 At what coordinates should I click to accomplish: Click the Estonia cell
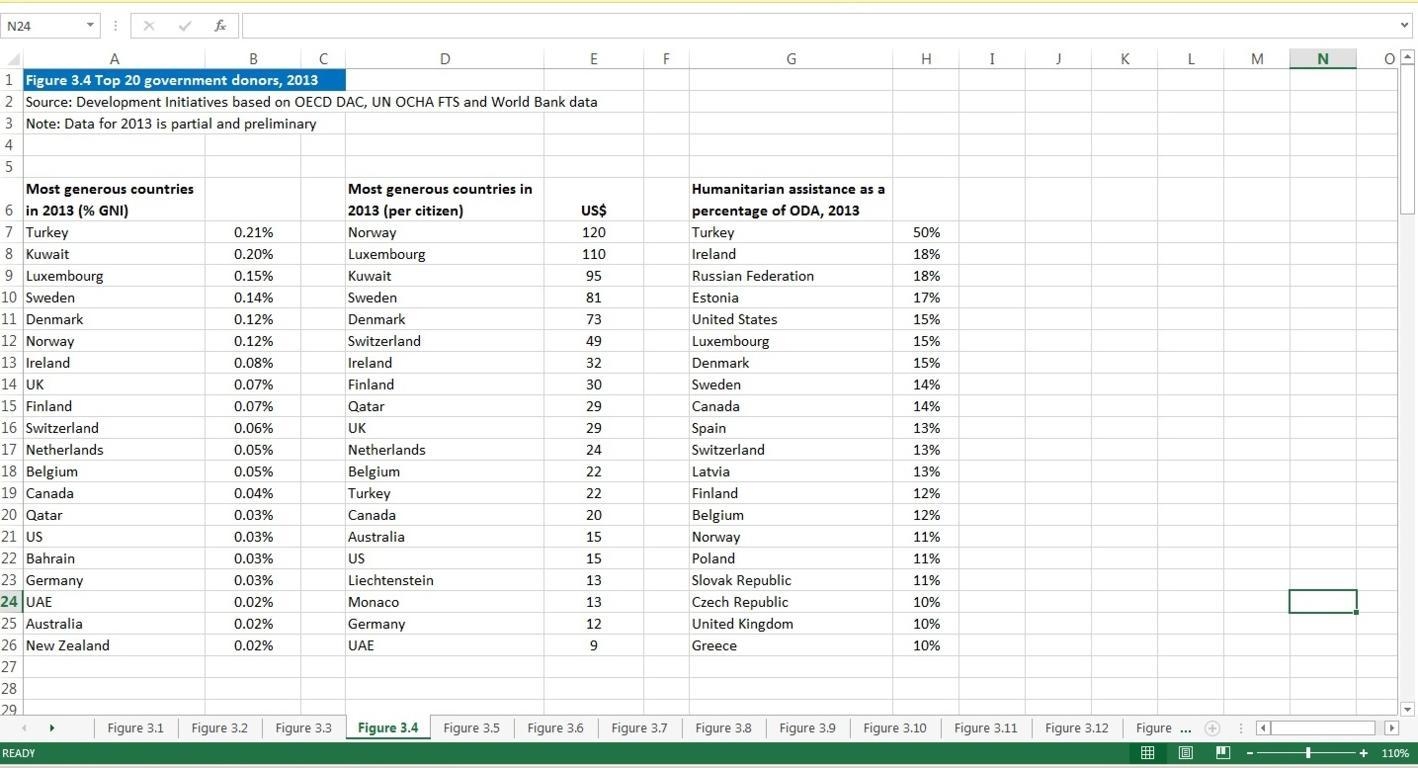(x=791, y=298)
